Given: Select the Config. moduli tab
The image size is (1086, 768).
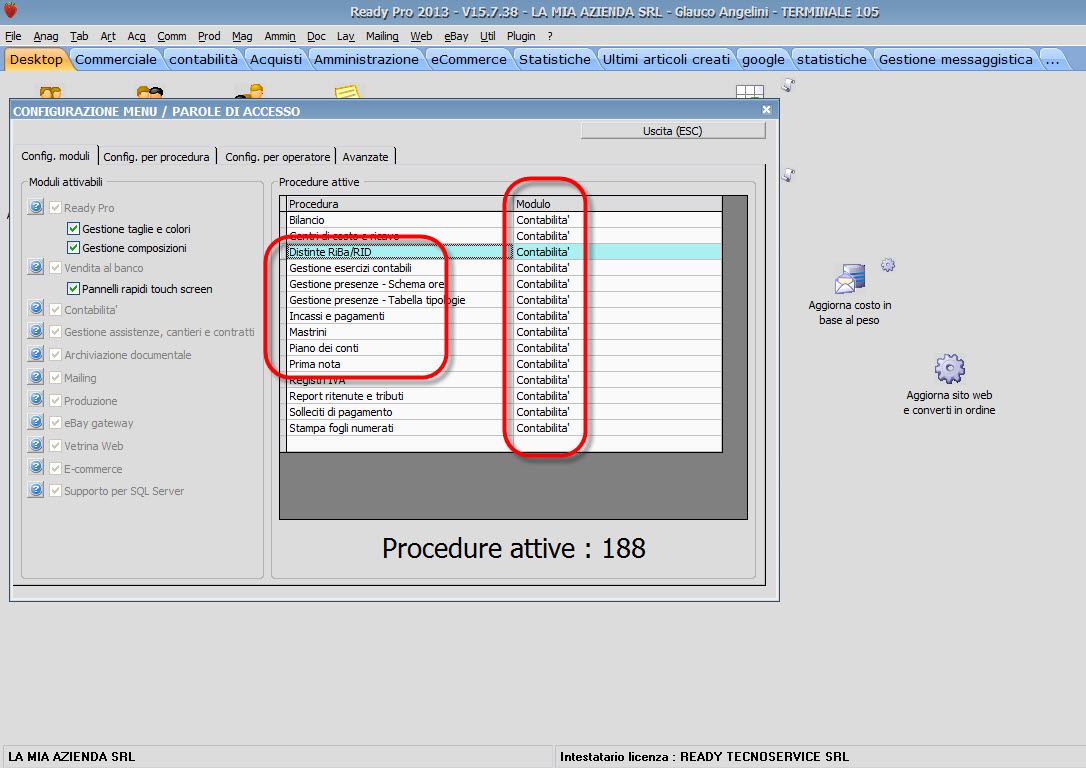Looking at the screenshot, I should pos(55,156).
